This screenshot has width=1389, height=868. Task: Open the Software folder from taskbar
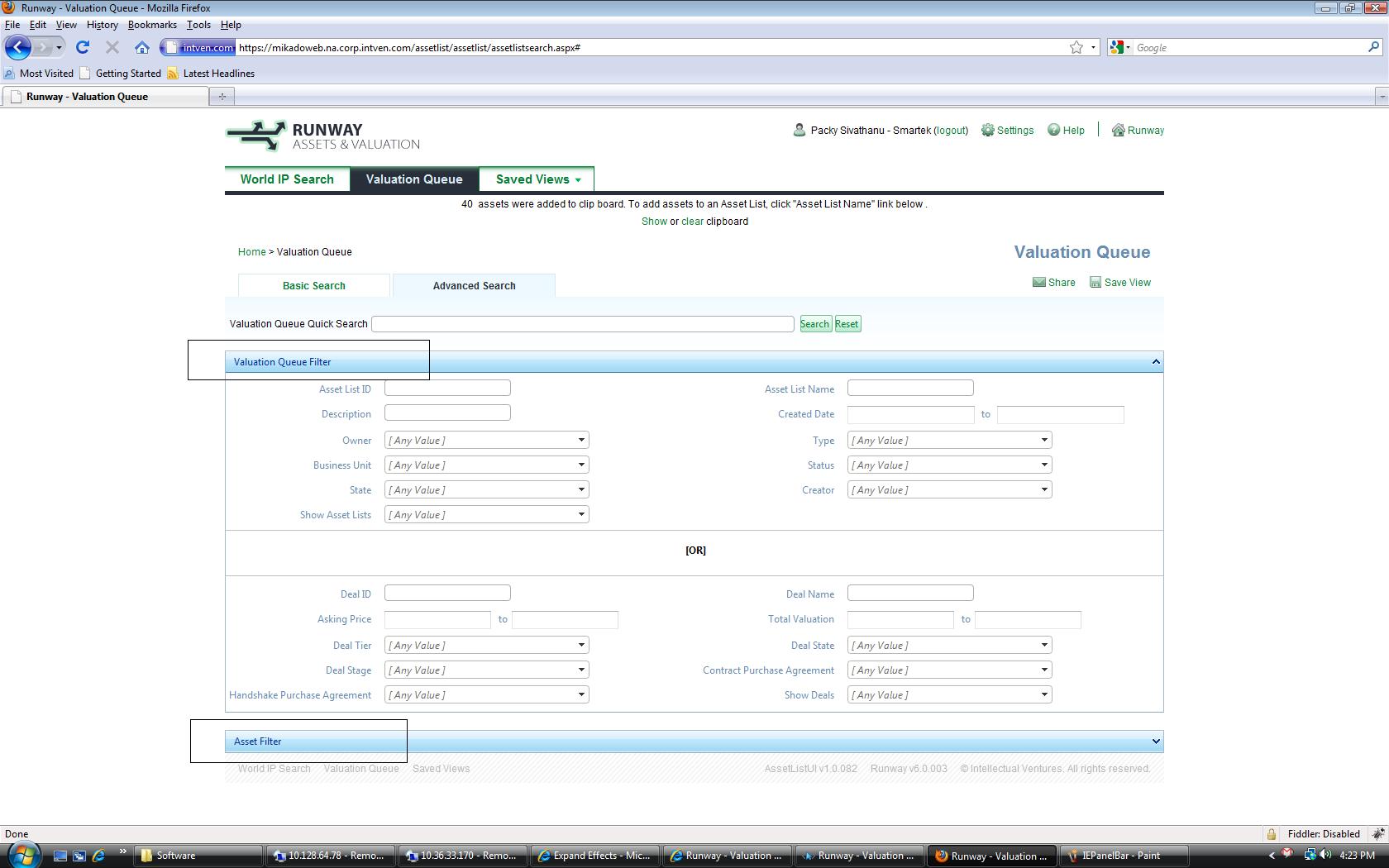(x=199, y=856)
